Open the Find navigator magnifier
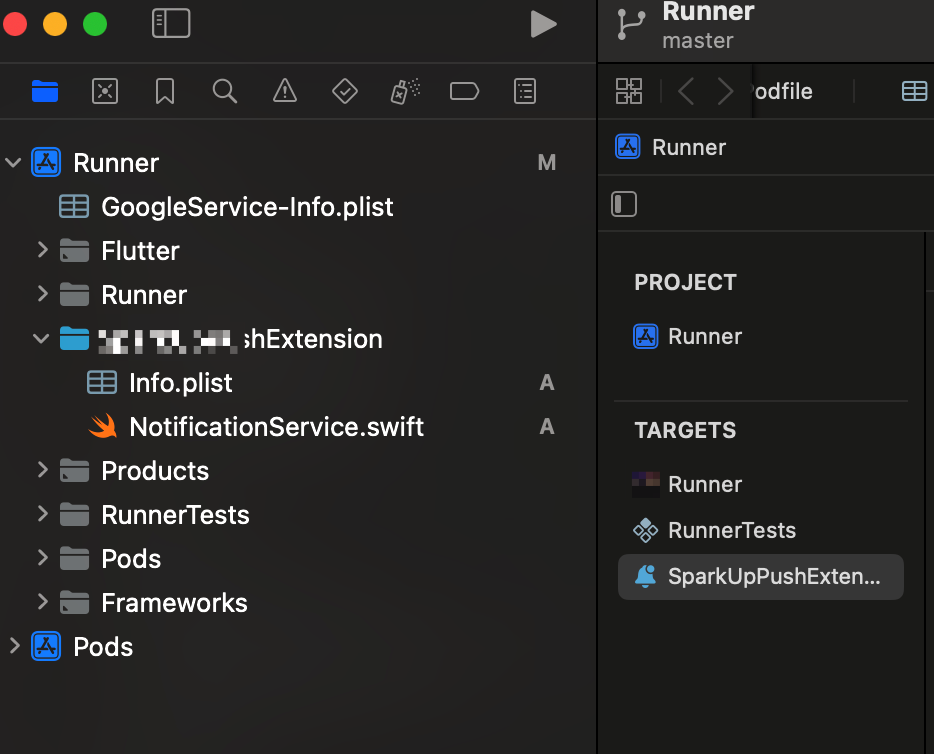Viewport: 934px width, 754px height. coord(225,92)
